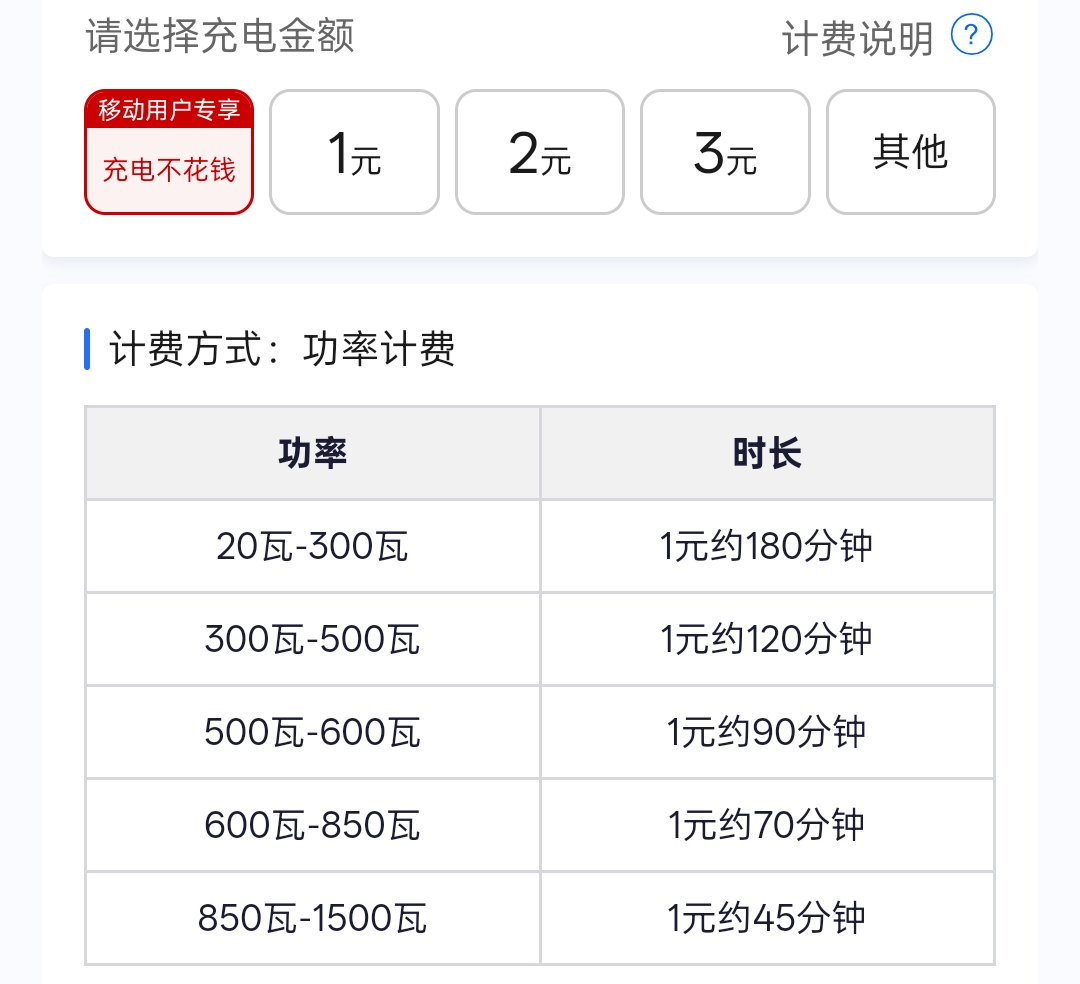
Task: Click the 850瓦-1500瓦 highest power row
Action: [312, 917]
